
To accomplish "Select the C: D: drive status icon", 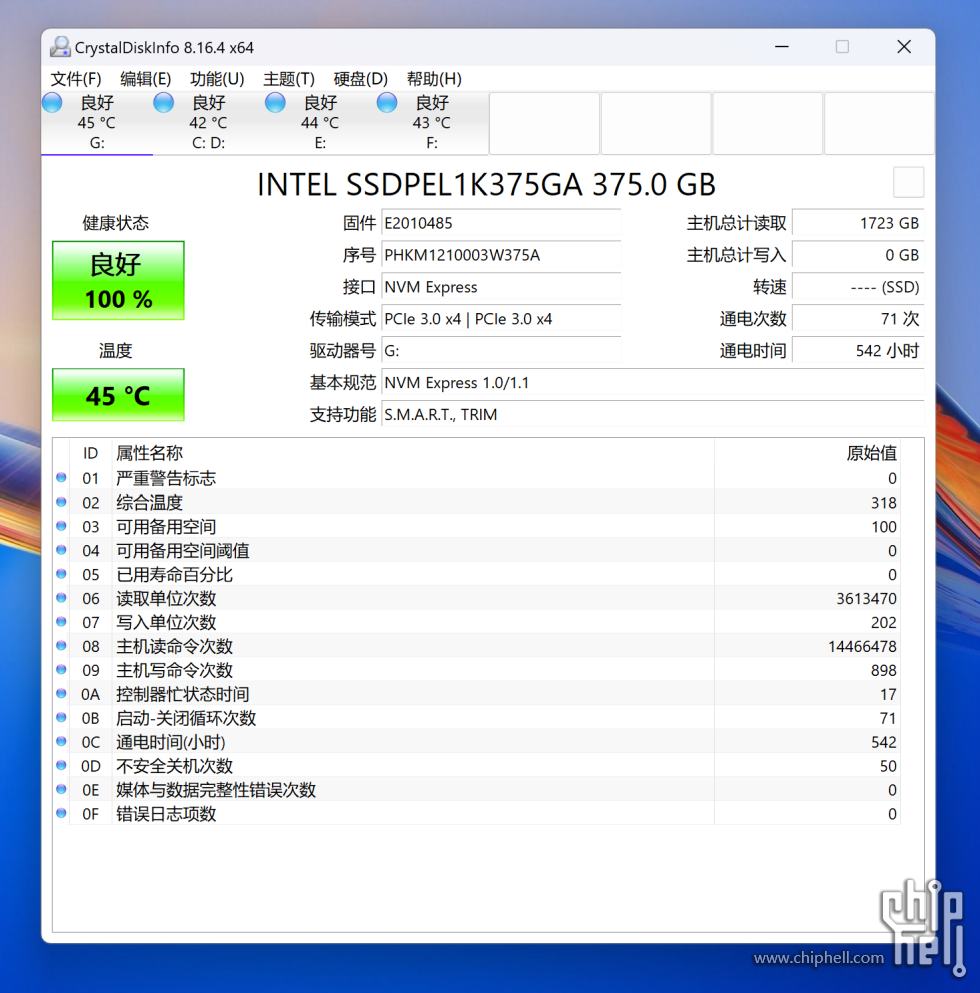I will pyautogui.click(x=164, y=103).
